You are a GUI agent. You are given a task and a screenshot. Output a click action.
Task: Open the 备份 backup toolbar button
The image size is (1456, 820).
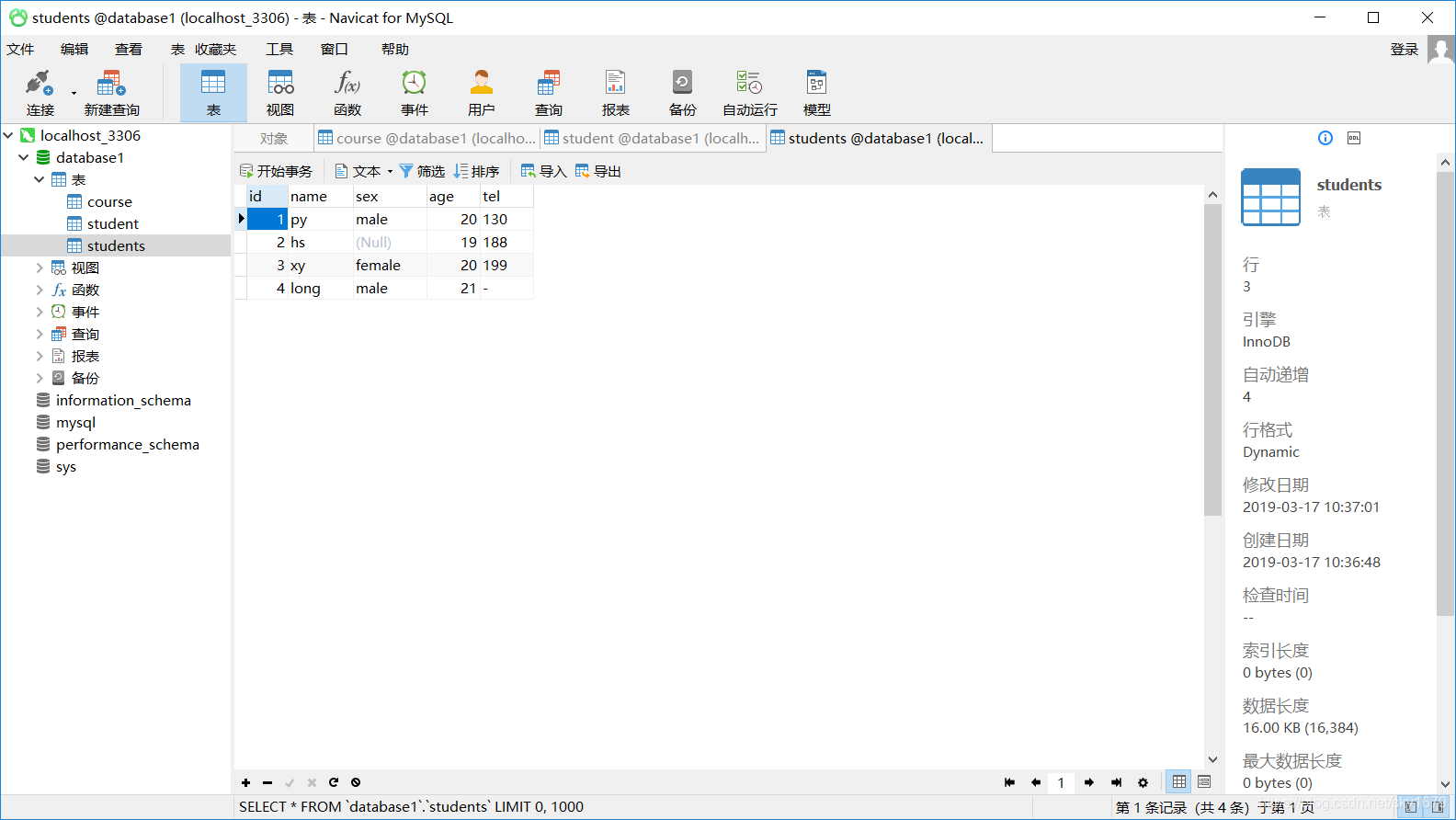tap(683, 93)
